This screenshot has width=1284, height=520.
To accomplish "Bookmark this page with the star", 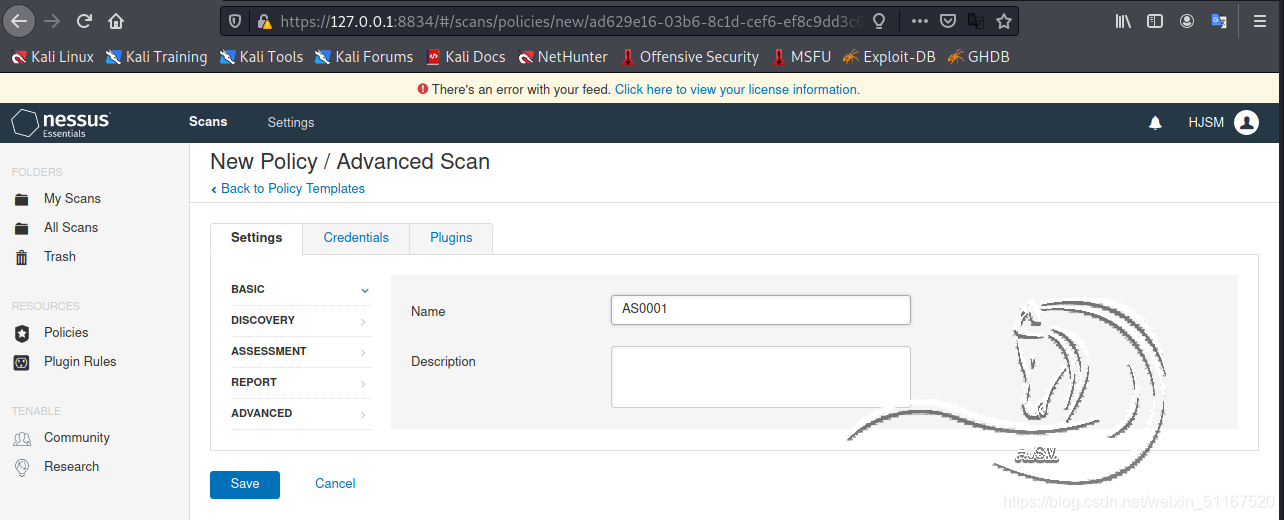I will pos(1004,21).
